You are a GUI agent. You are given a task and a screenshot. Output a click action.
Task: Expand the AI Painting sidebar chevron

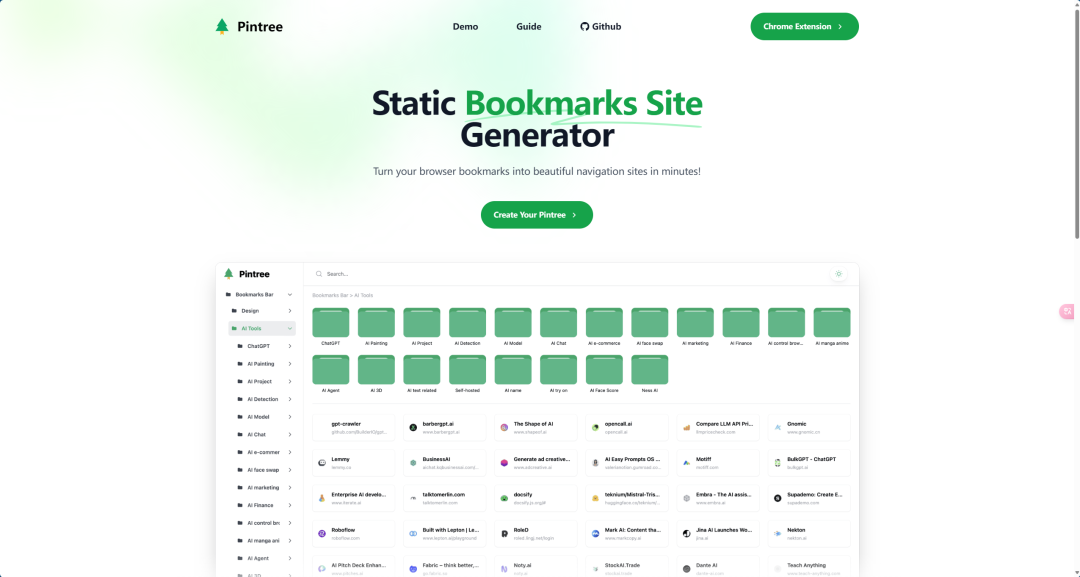click(290, 364)
